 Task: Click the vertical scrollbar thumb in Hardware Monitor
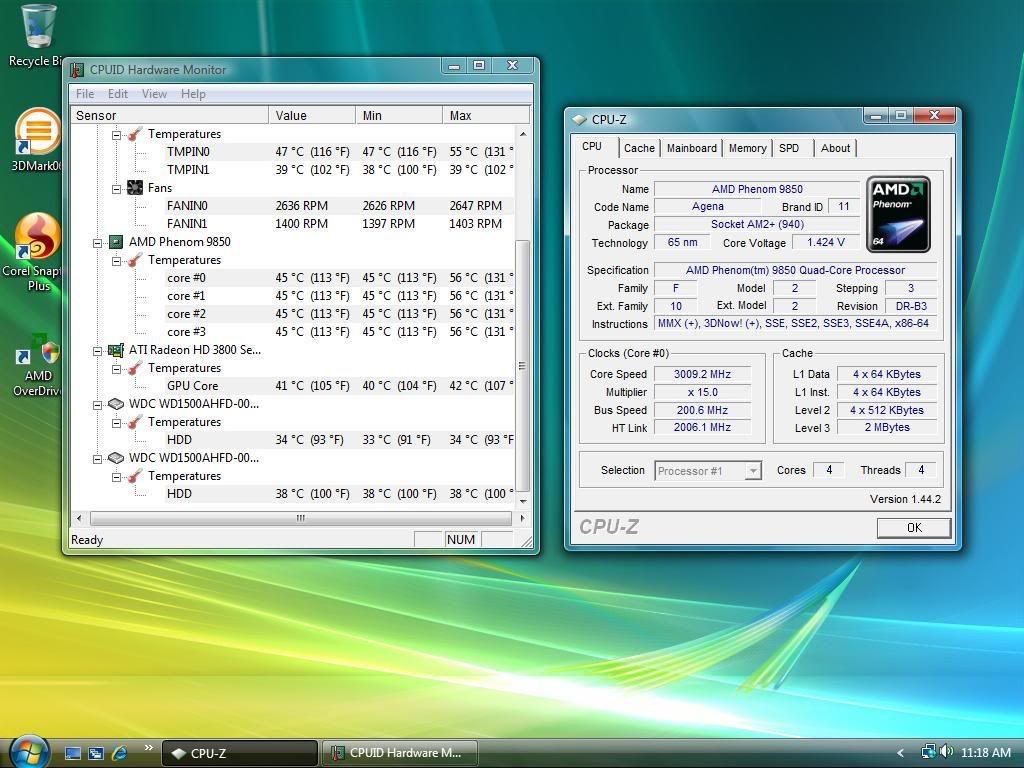pyautogui.click(x=522, y=366)
